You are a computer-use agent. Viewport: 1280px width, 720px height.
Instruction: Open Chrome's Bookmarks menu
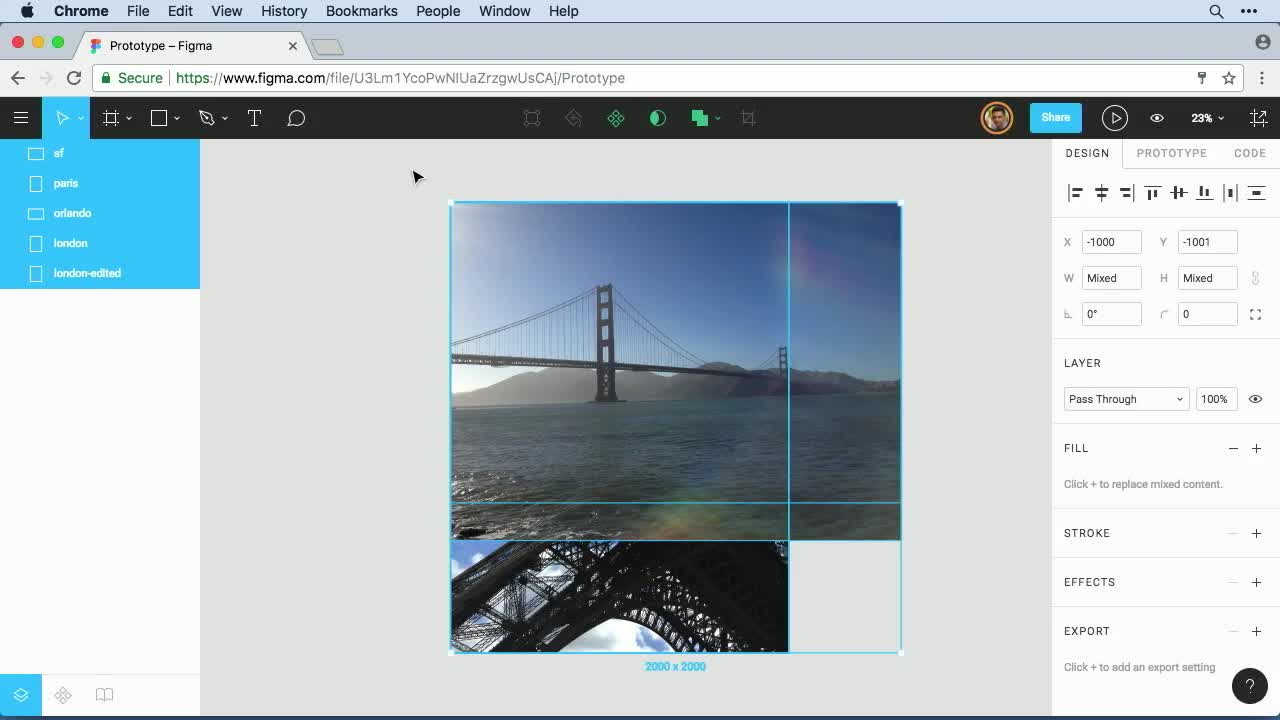[x=361, y=11]
